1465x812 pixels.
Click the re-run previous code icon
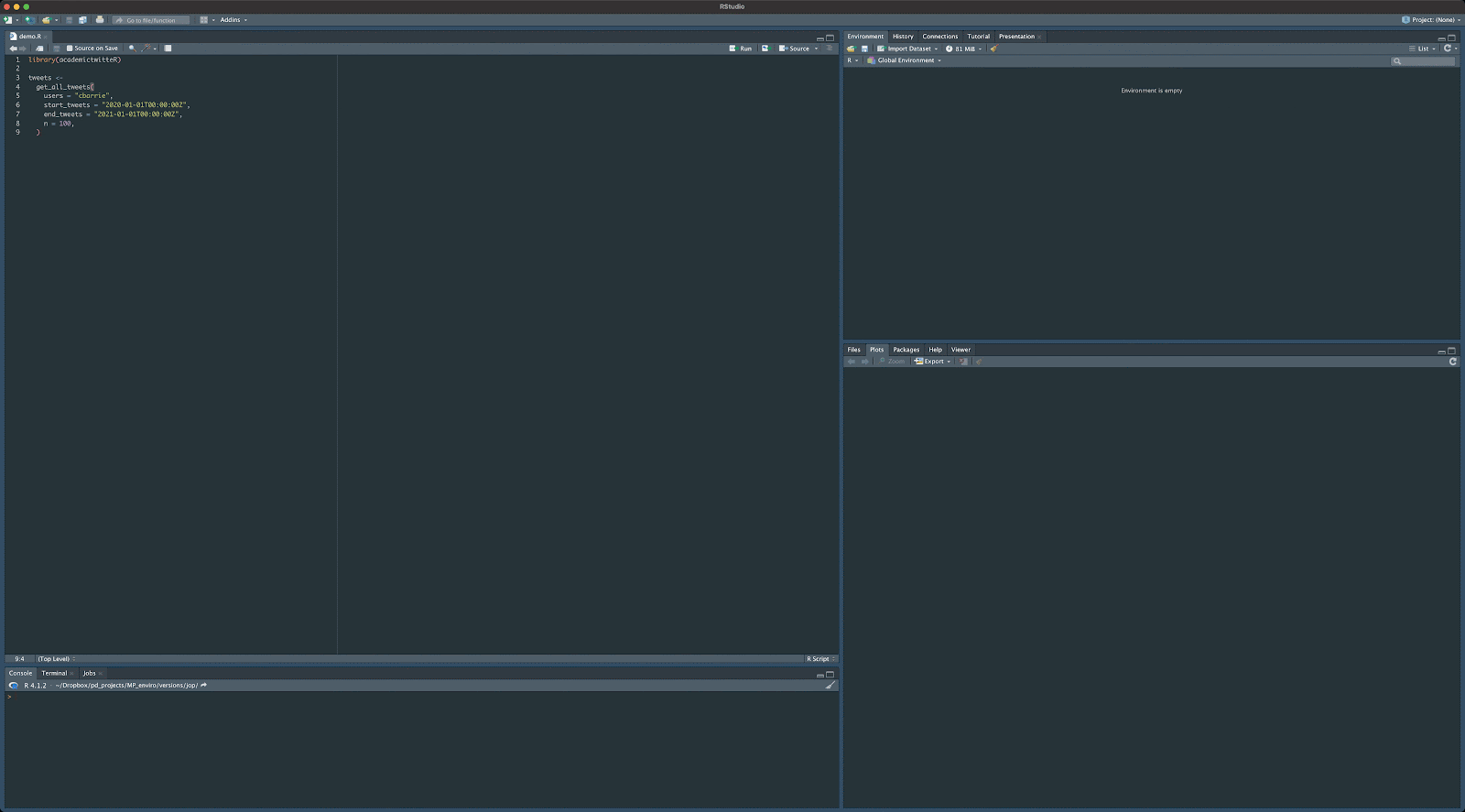coord(765,49)
